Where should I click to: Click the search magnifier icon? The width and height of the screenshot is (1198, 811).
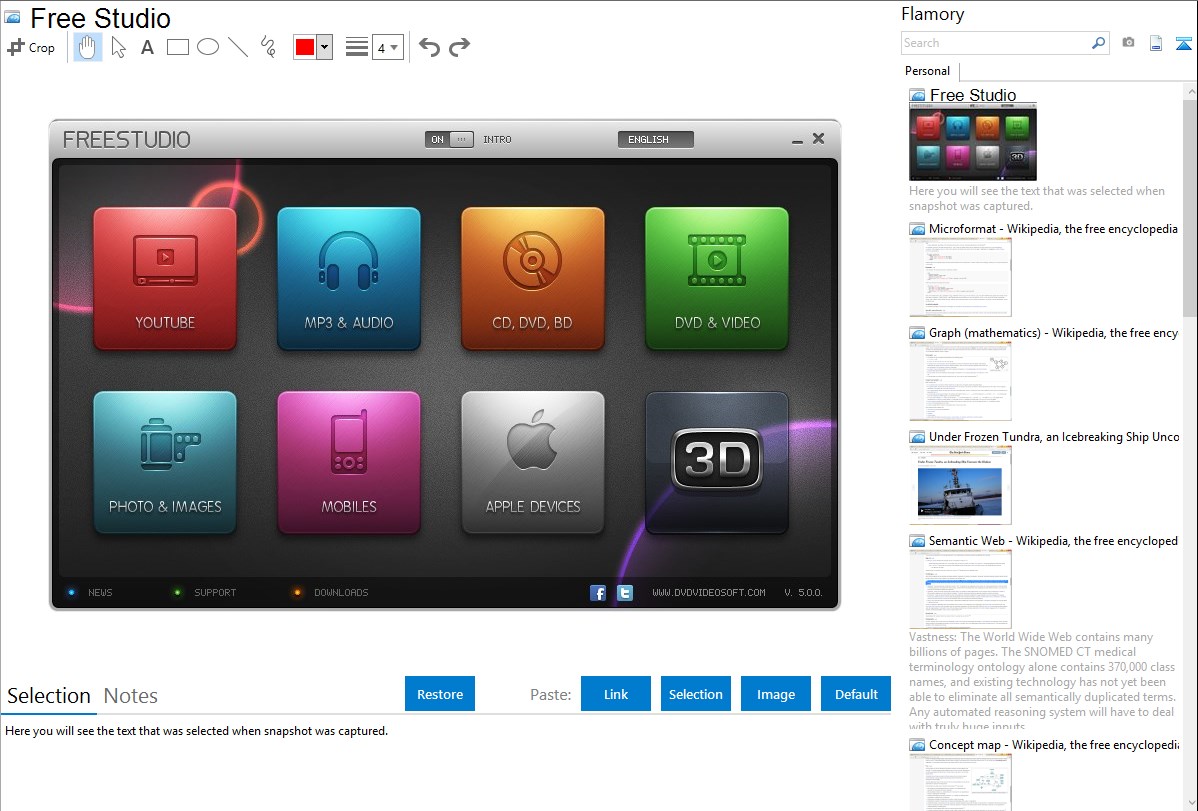coord(1099,43)
